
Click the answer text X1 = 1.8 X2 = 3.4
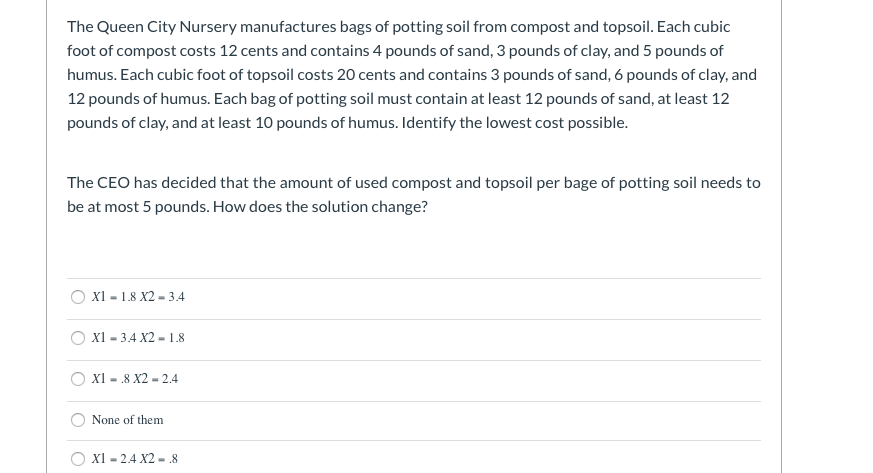(x=138, y=297)
